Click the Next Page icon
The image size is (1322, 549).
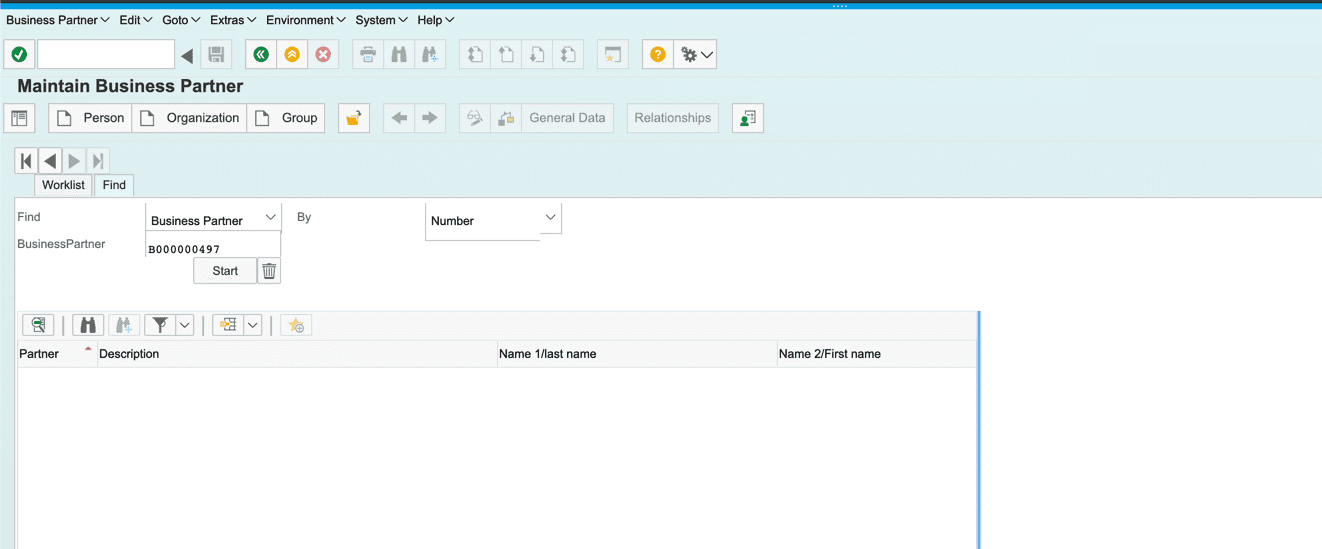click(x=537, y=54)
